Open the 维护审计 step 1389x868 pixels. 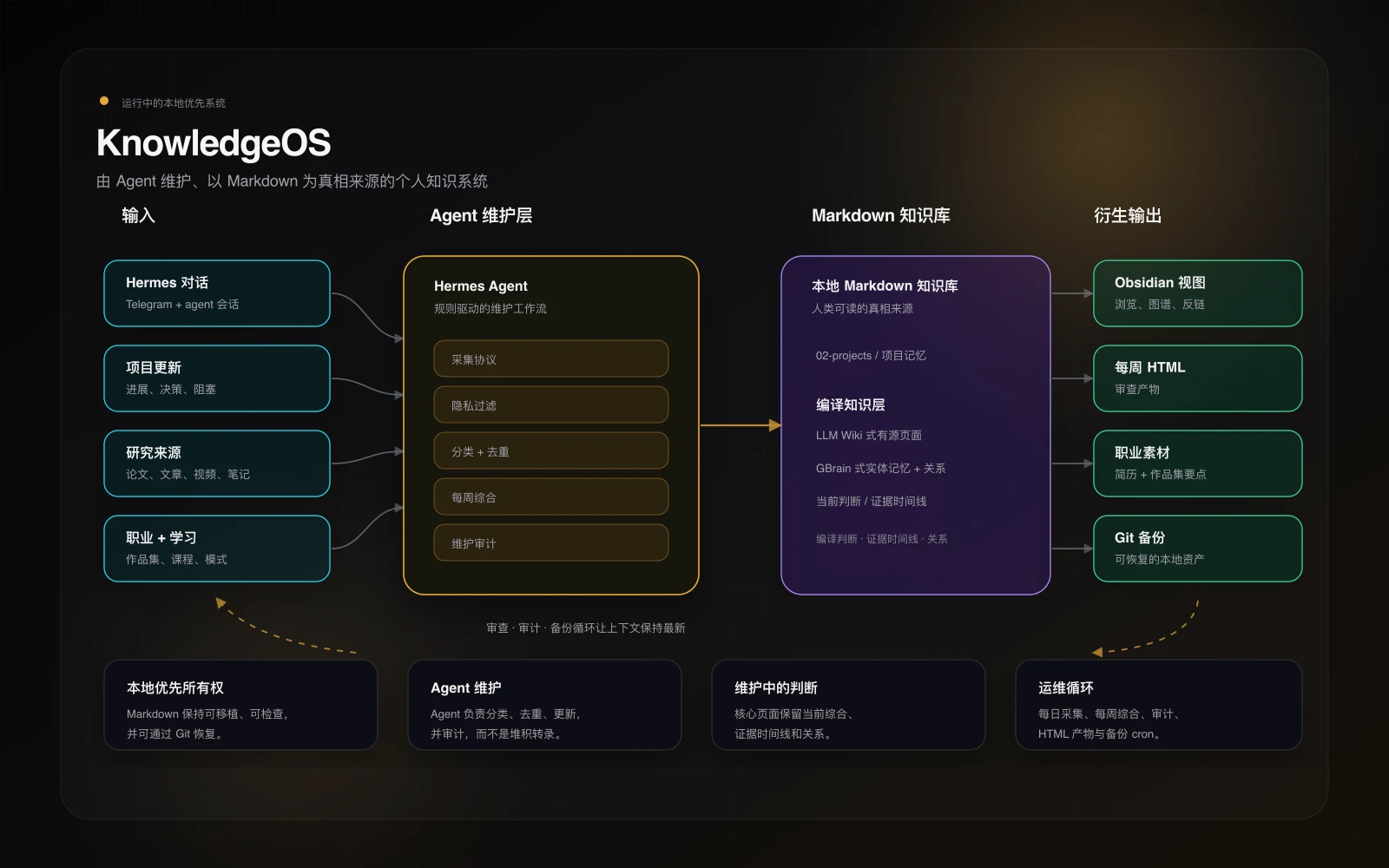tap(551, 542)
